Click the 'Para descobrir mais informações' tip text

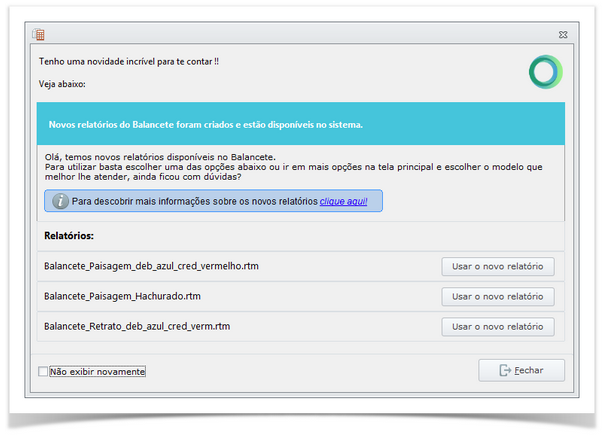(x=194, y=201)
